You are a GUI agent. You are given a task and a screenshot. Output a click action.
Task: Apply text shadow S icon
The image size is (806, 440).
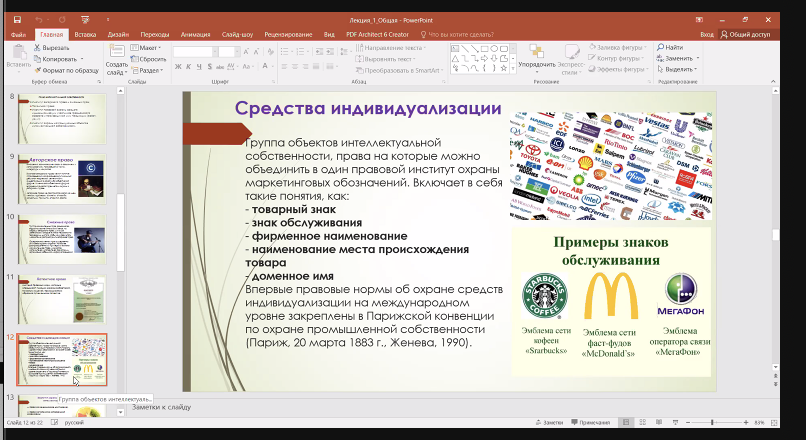pos(210,66)
